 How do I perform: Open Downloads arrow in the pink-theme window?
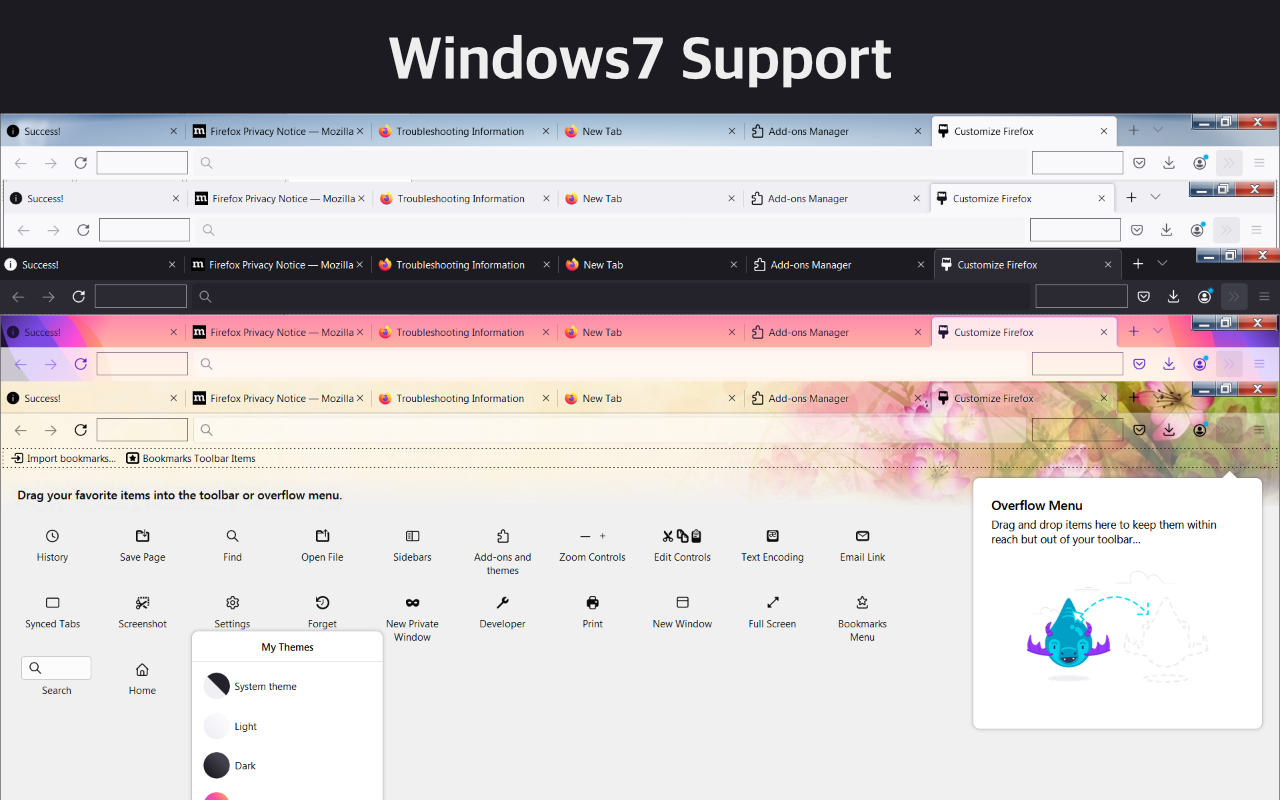(1168, 364)
